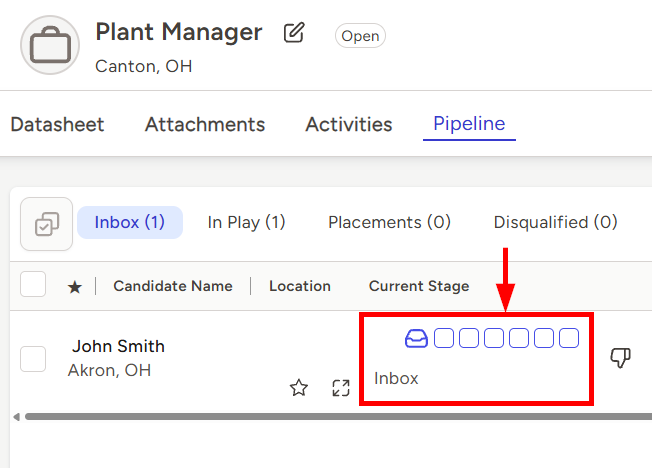Click the inbox stage tray icon
The image size is (652, 468).
click(x=416, y=338)
